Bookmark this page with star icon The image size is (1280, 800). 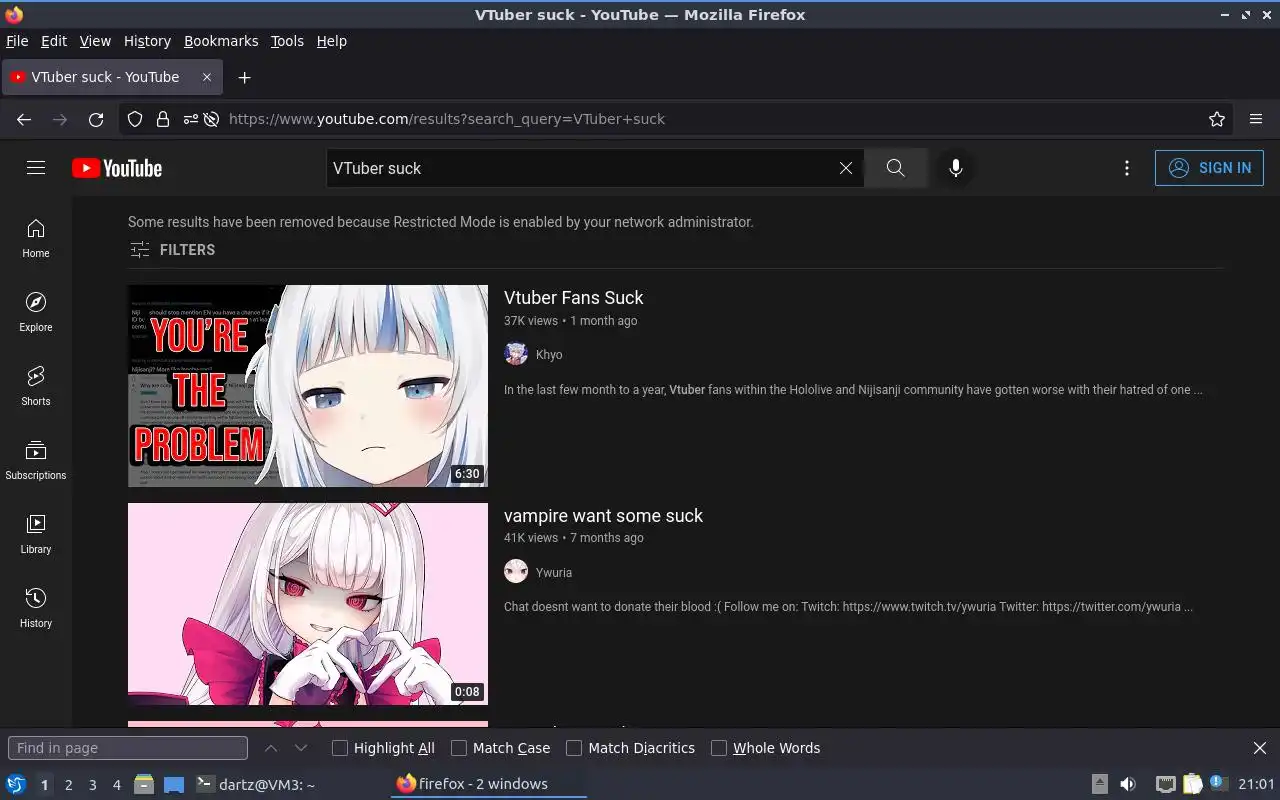click(1217, 119)
